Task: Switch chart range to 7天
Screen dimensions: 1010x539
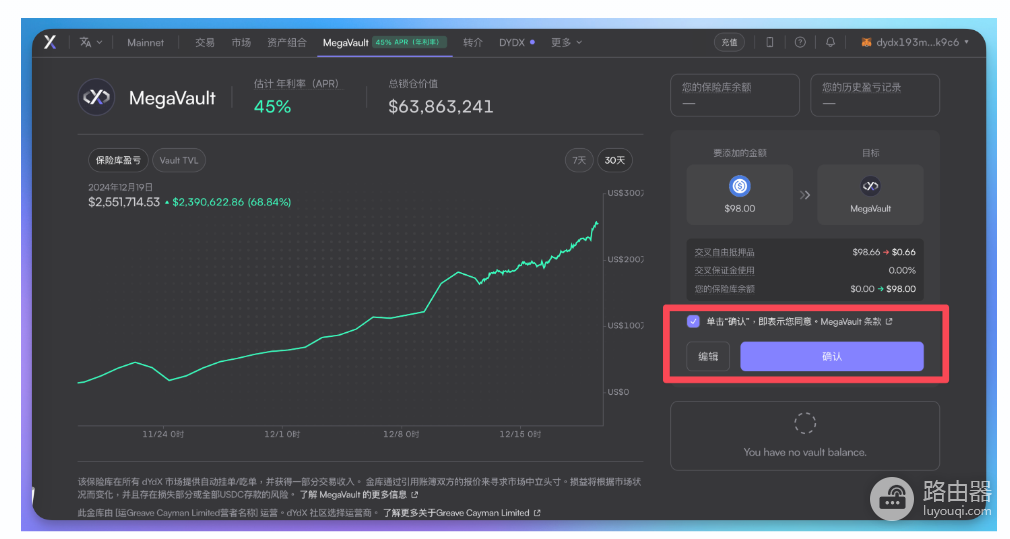Action: coord(579,160)
